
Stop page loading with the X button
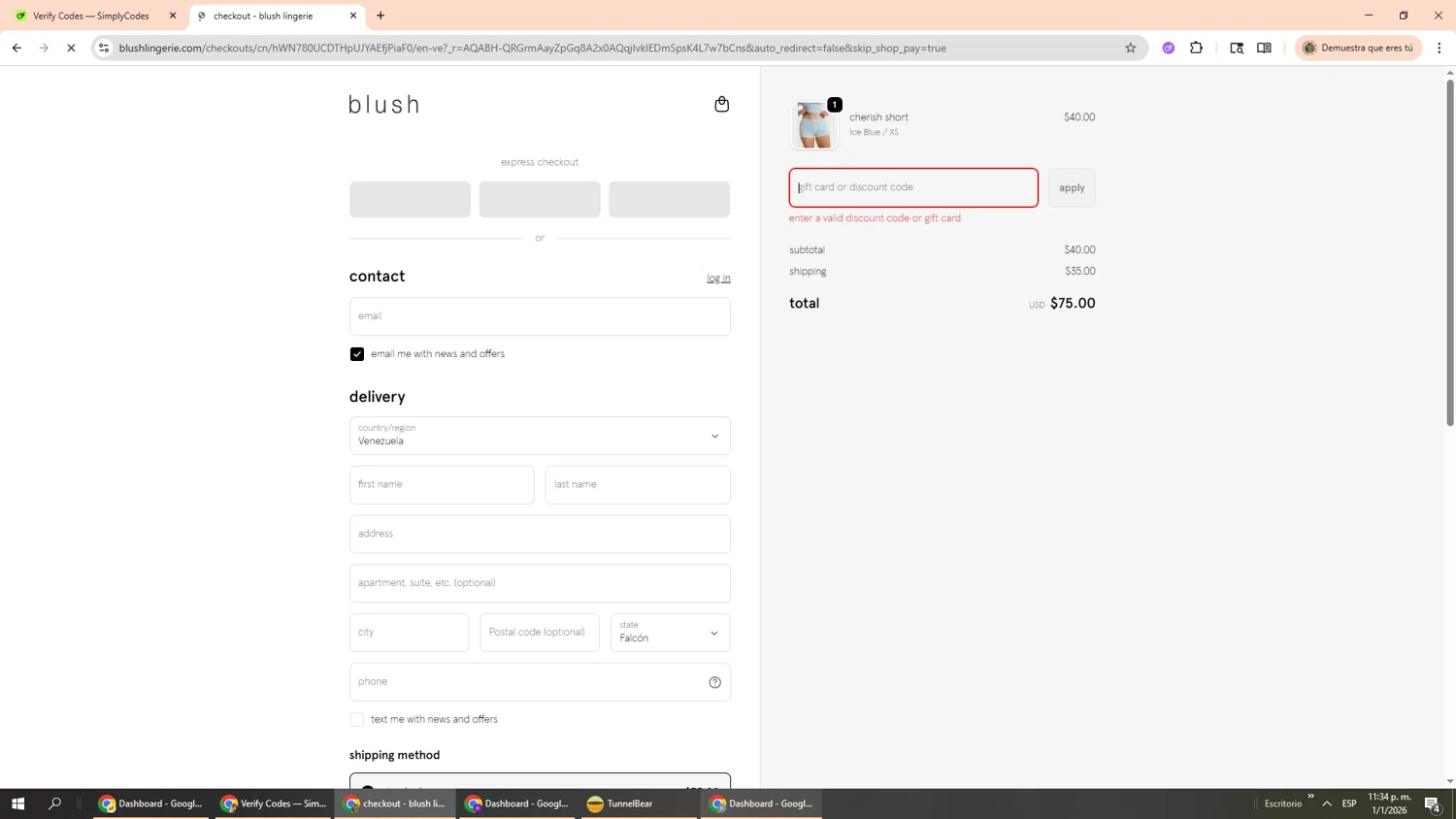[71, 48]
